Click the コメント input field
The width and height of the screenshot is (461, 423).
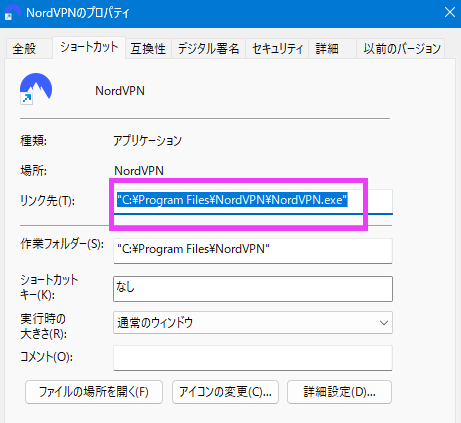pyautogui.click(x=253, y=358)
